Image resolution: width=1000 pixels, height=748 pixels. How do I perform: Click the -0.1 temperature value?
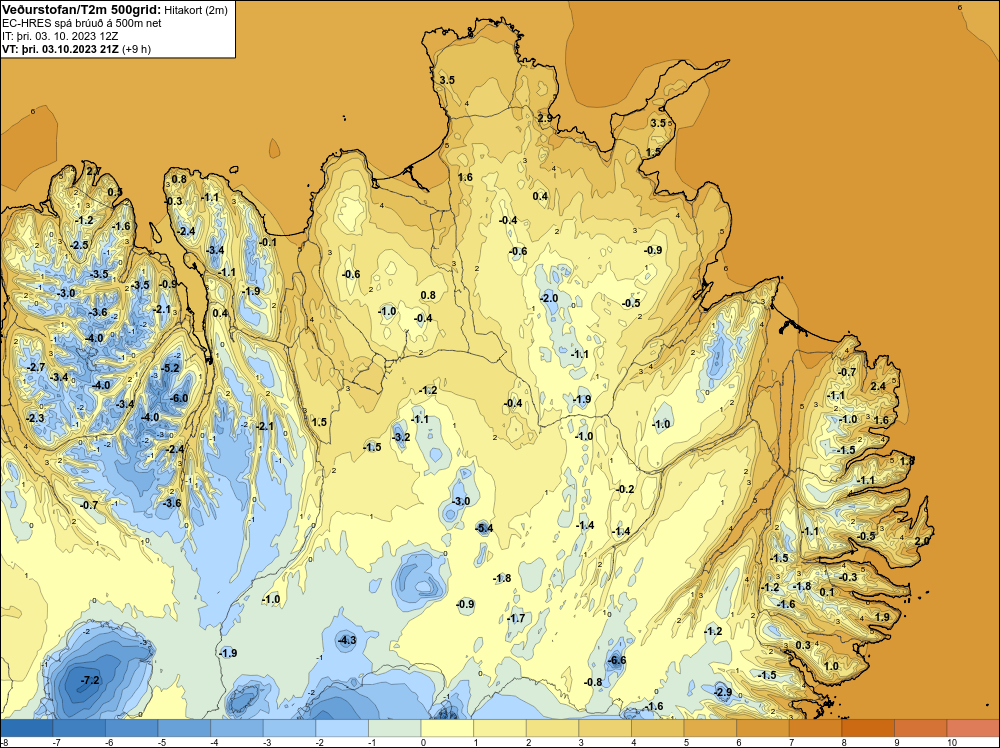[267, 242]
